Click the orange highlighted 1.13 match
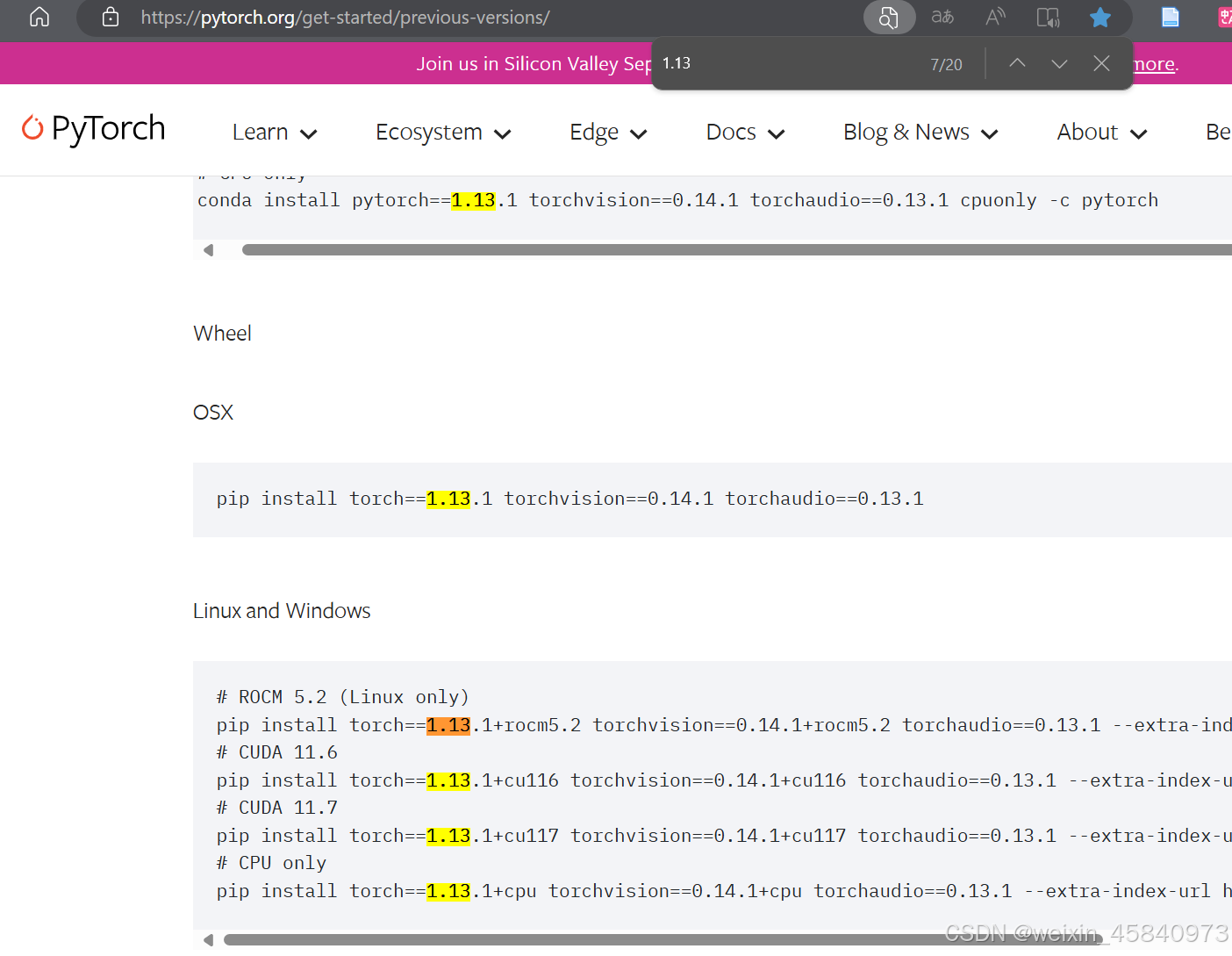1232x956 pixels. point(448,725)
